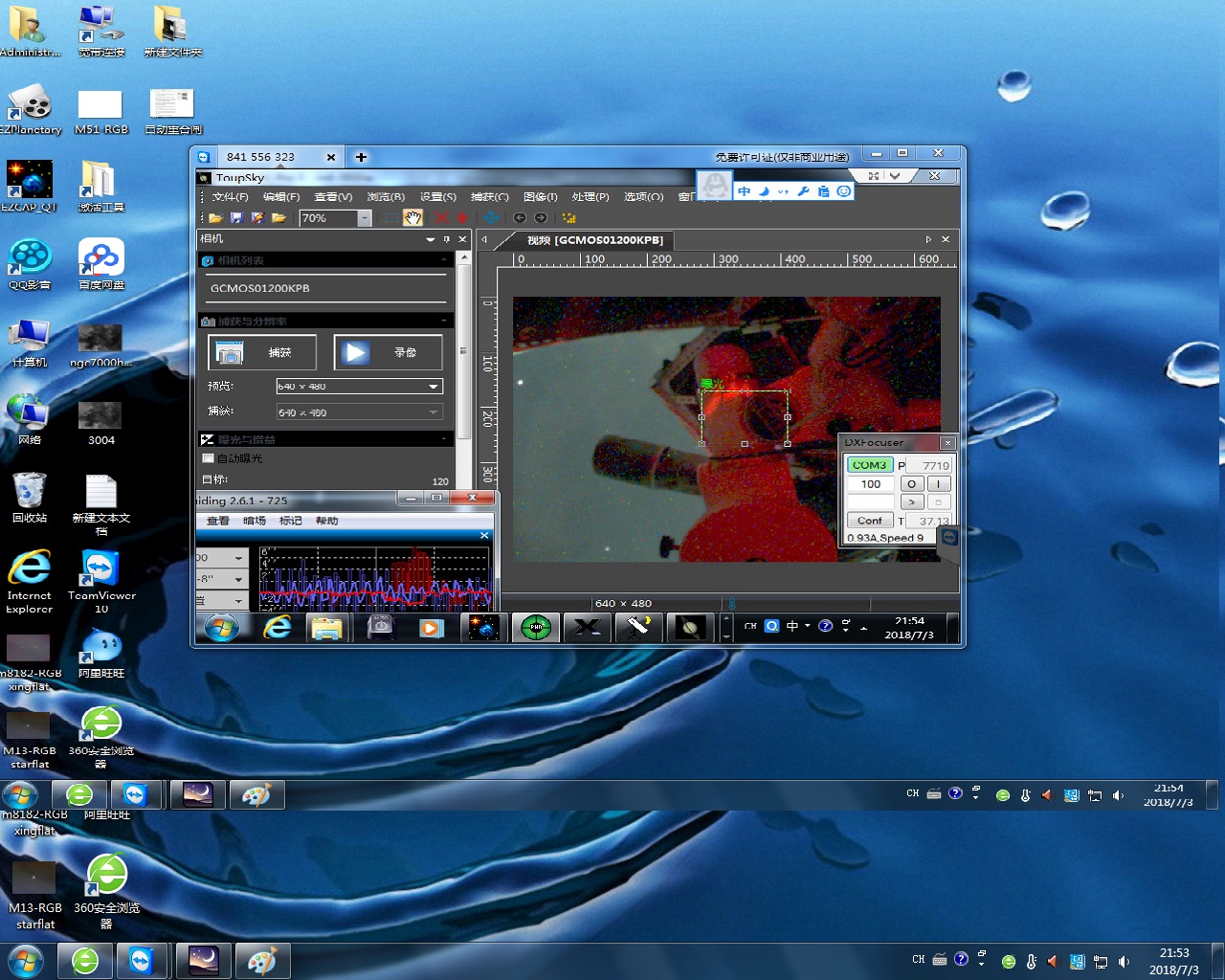
Task: Pin the 相机 camera panel
Action: pos(446,239)
